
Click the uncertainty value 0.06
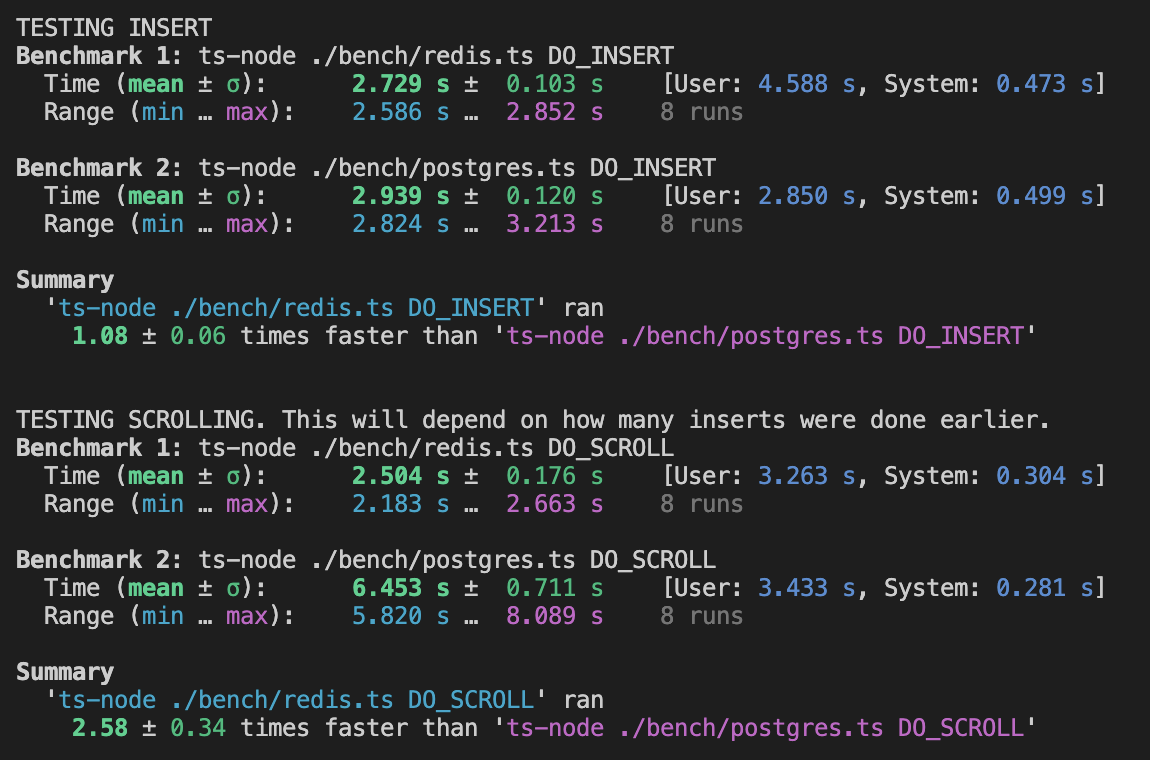tap(198, 336)
